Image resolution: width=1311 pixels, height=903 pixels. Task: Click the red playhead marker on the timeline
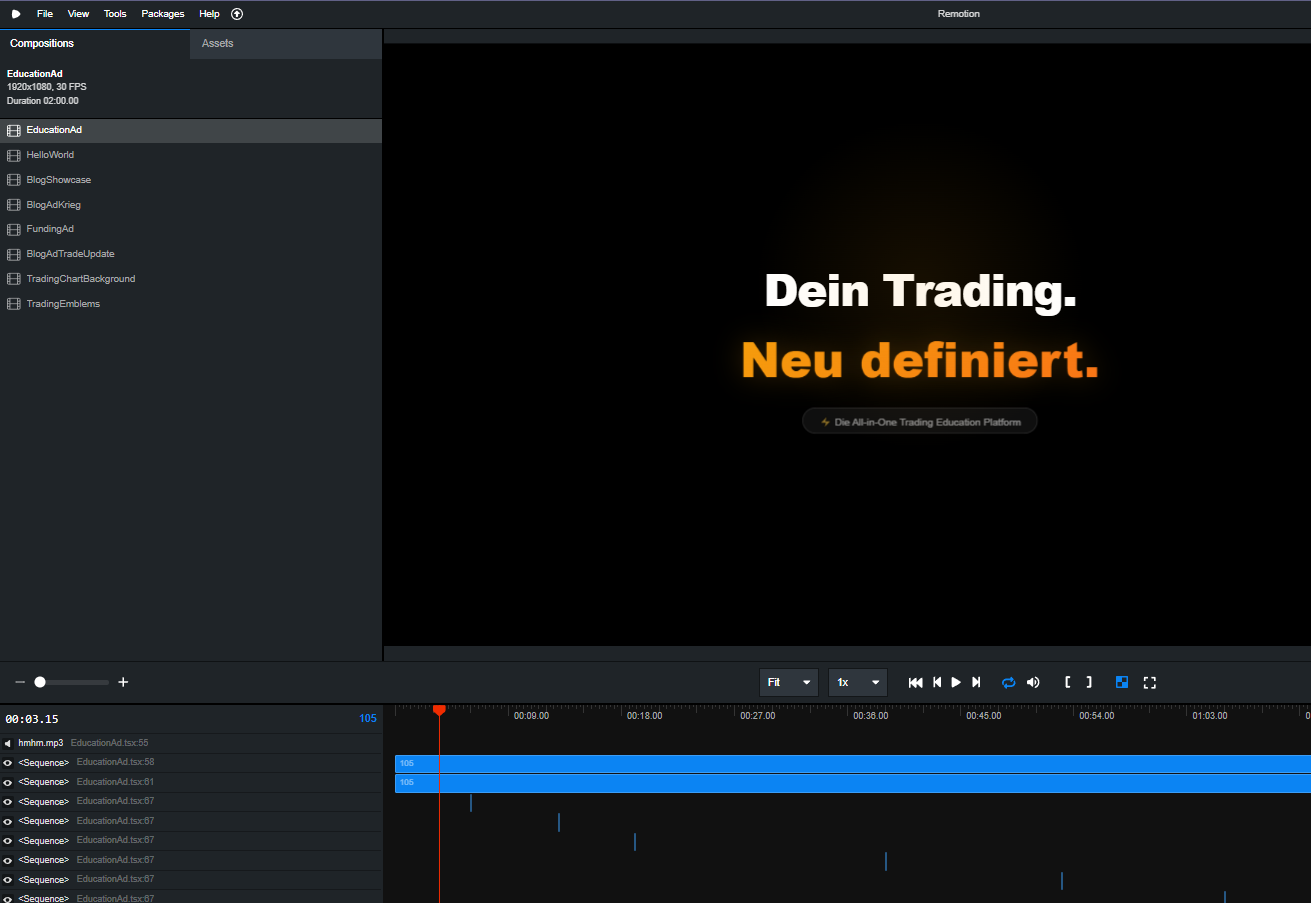439,711
